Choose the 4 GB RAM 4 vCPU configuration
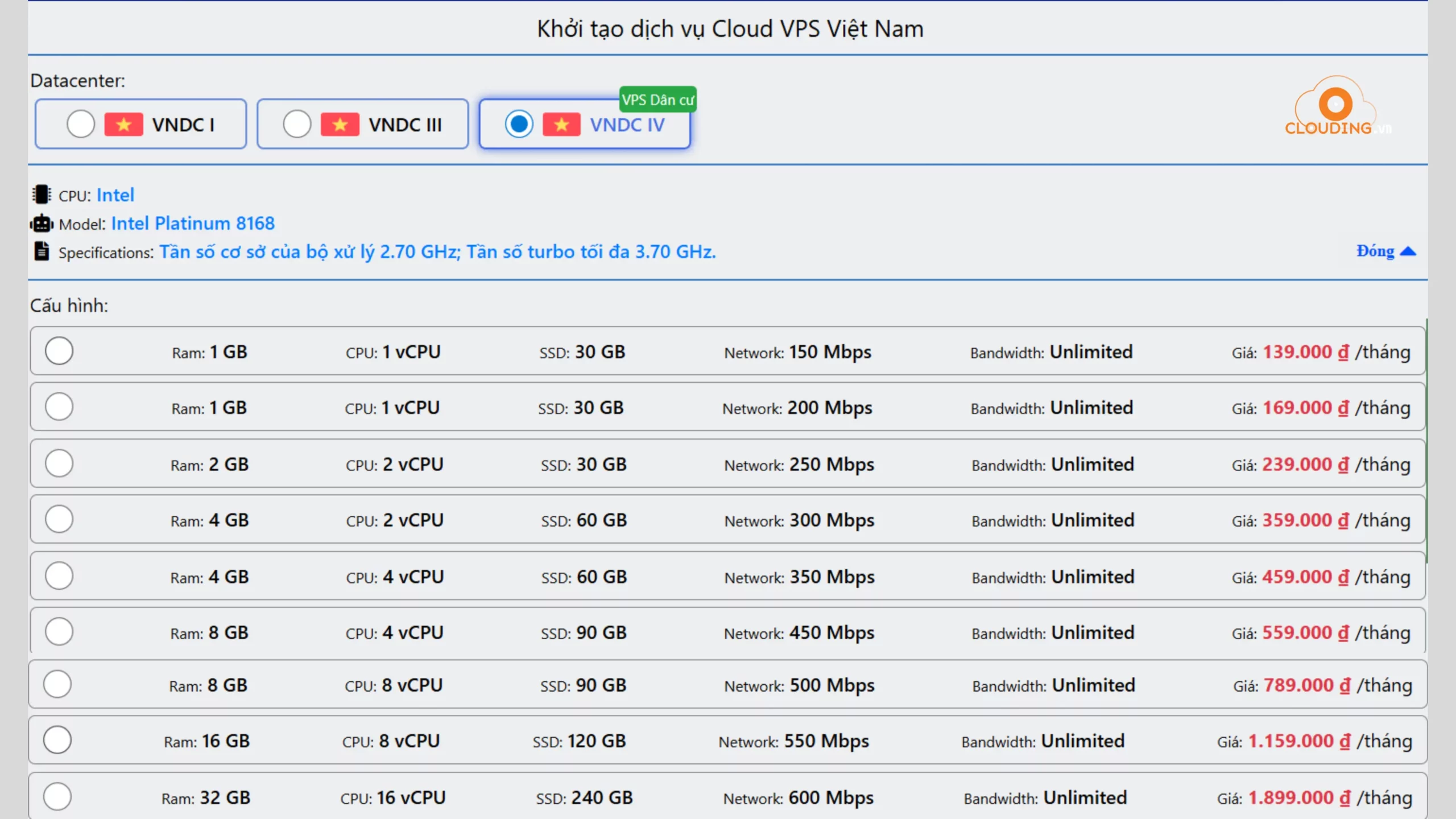Screen dimensions: 1456x819 (59, 576)
